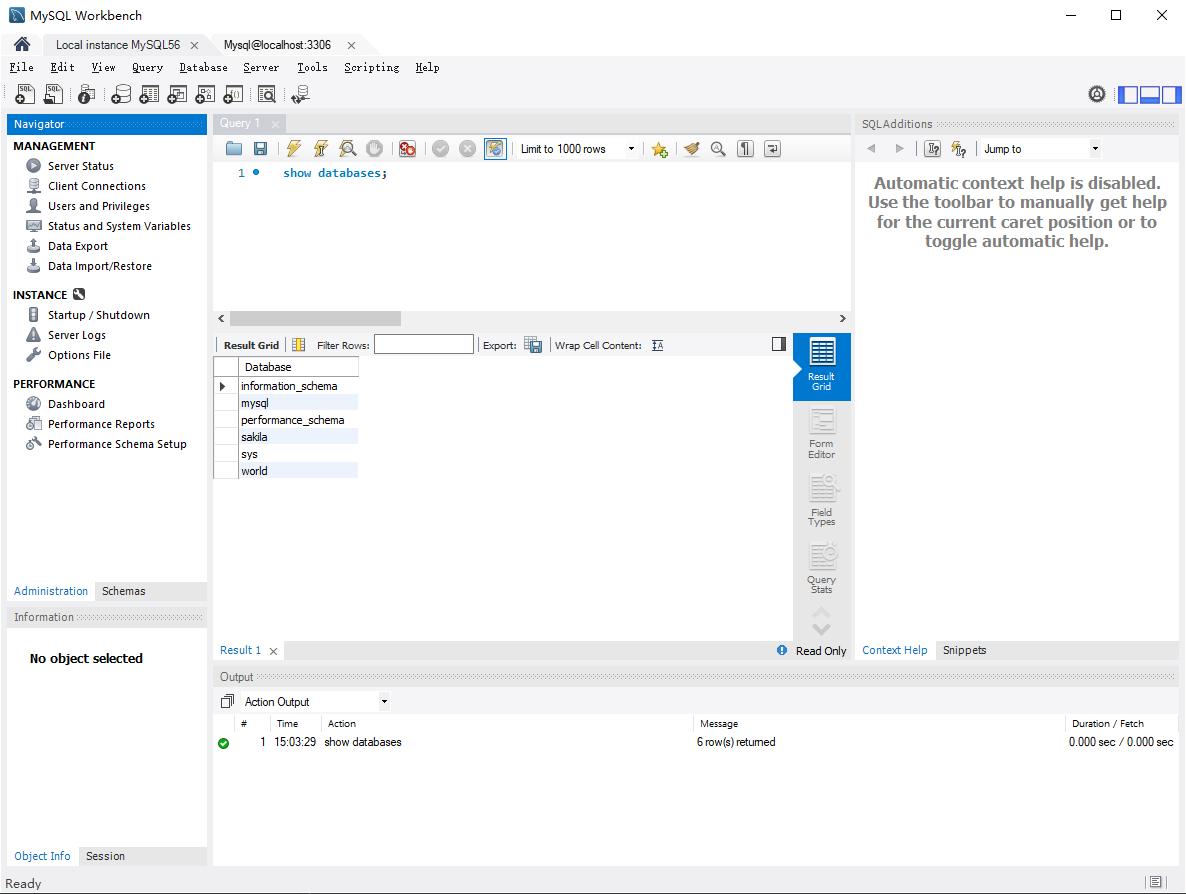Viewport: 1186px width, 894px height.
Task: Open the Database menu
Action: (203, 67)
